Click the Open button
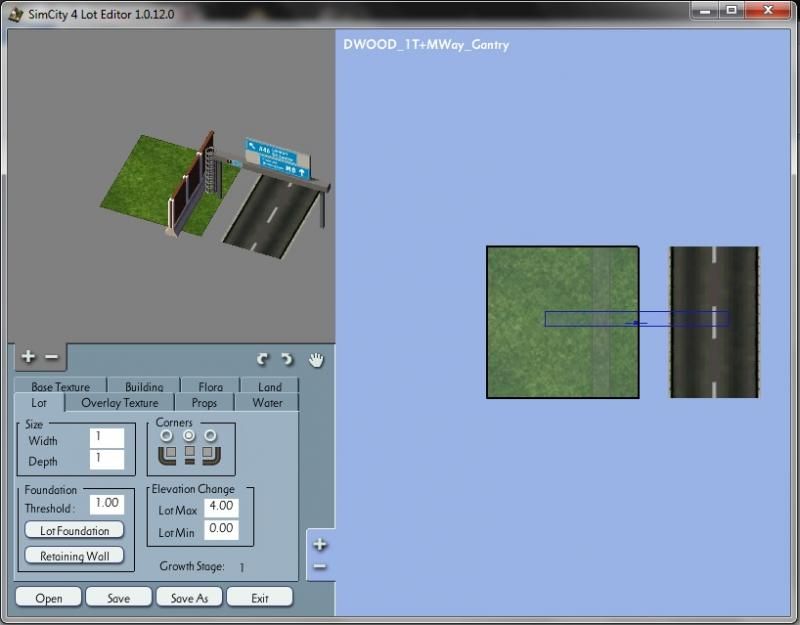800x625 pixels. pyautogui.click(x=48, y=597)
